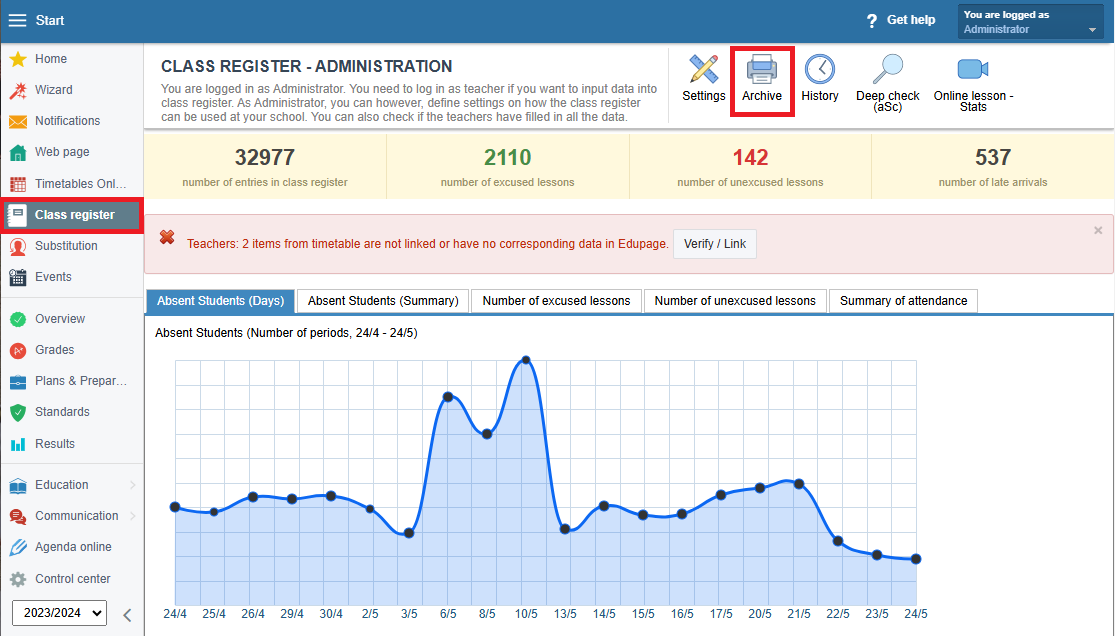The image size is (1115, 636).
Task: Click the Get help question mark icon
Action: point(872,21)
